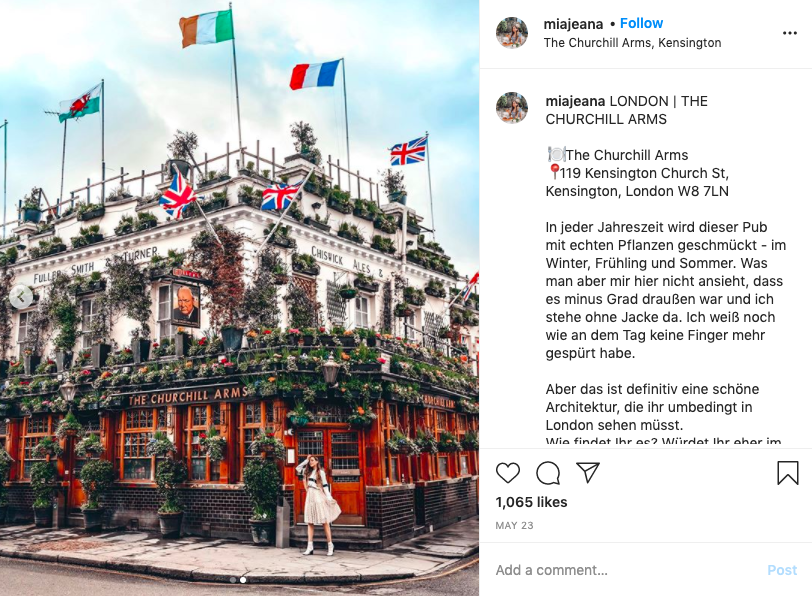View the 1,065 likes list

(x=531, y=502)
